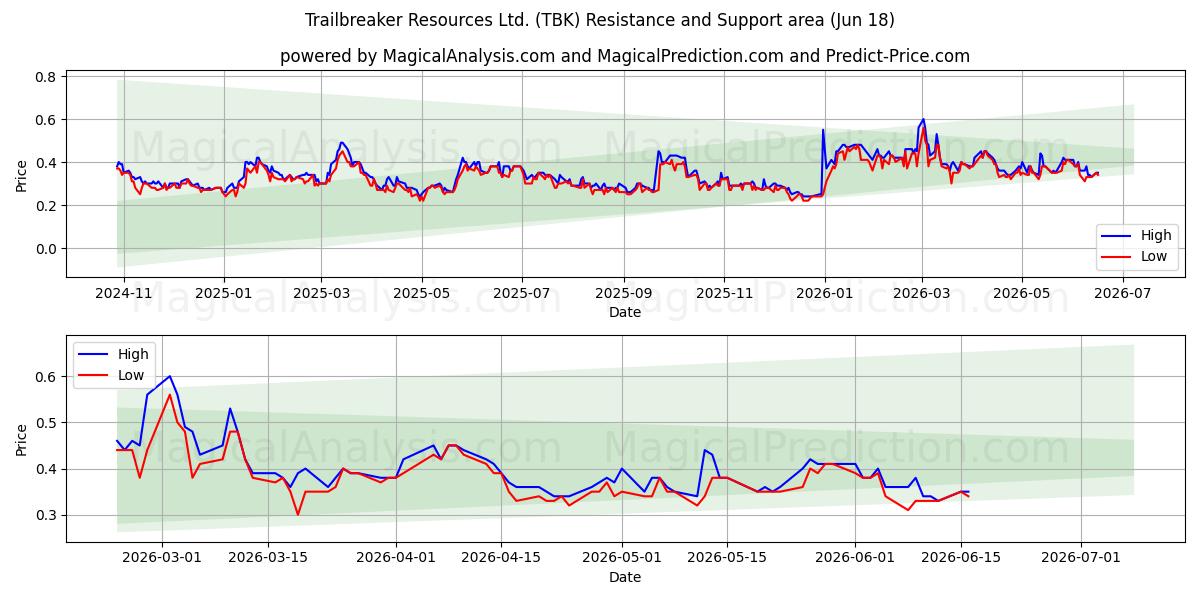Click the bottom chart '2026-03-01' date label
Screen dimensions: 1200x600
coord(162,559)
